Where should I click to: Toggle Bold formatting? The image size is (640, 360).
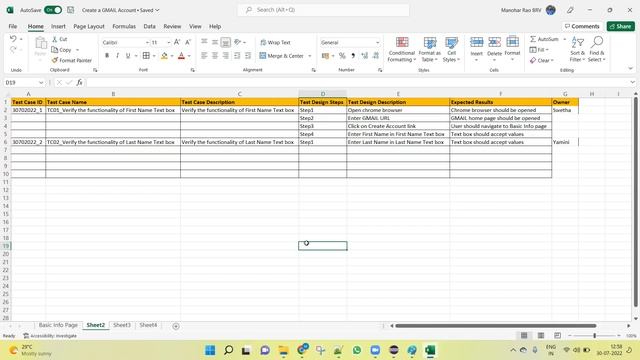[x=107, y=56]
